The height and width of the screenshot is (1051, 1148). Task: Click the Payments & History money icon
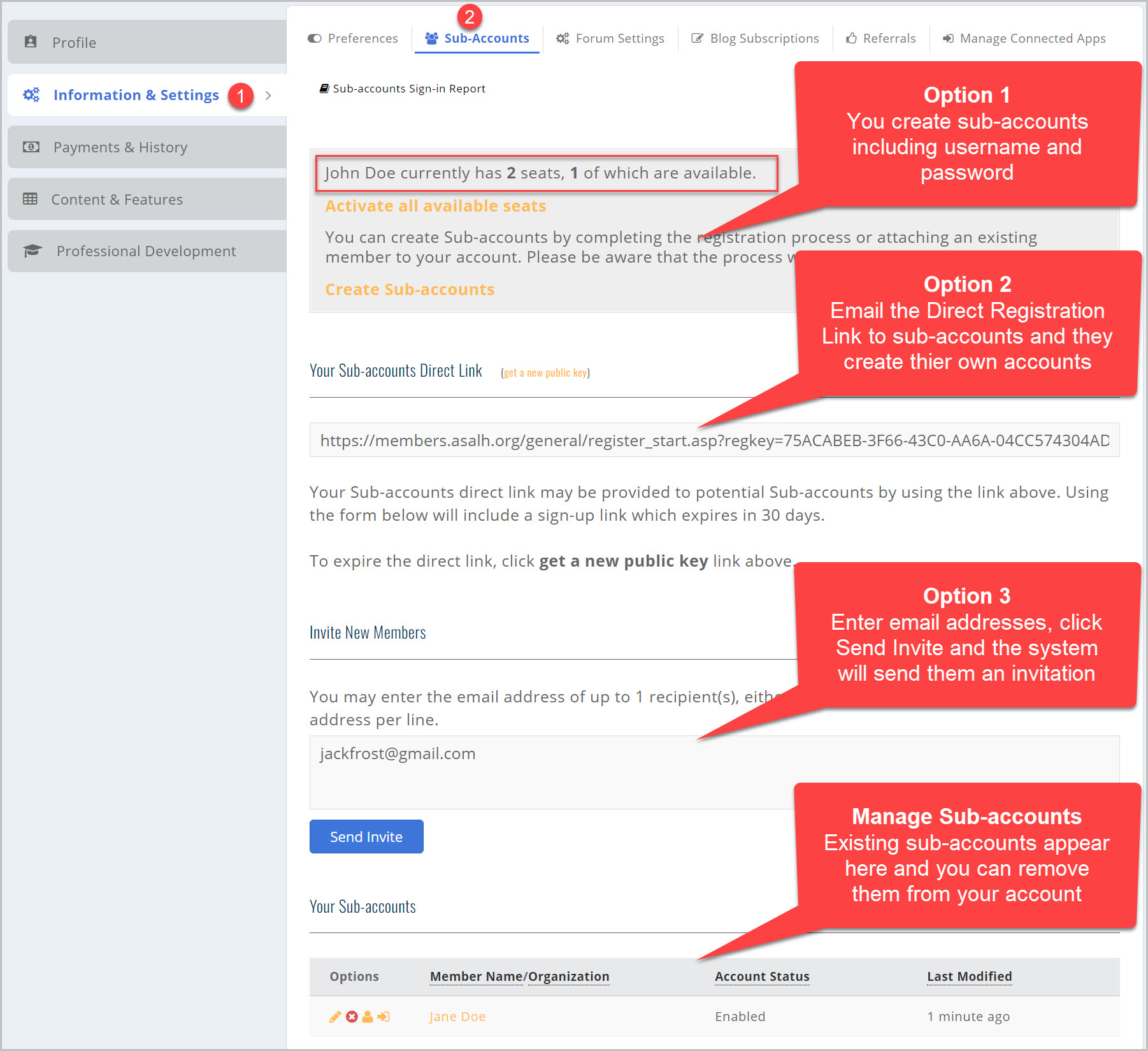click(31, 147)
